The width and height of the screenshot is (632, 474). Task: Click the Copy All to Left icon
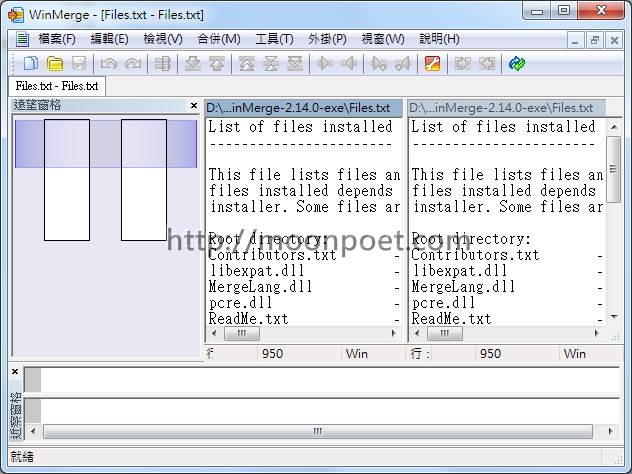pyautogui.click(x=487, y=64)
